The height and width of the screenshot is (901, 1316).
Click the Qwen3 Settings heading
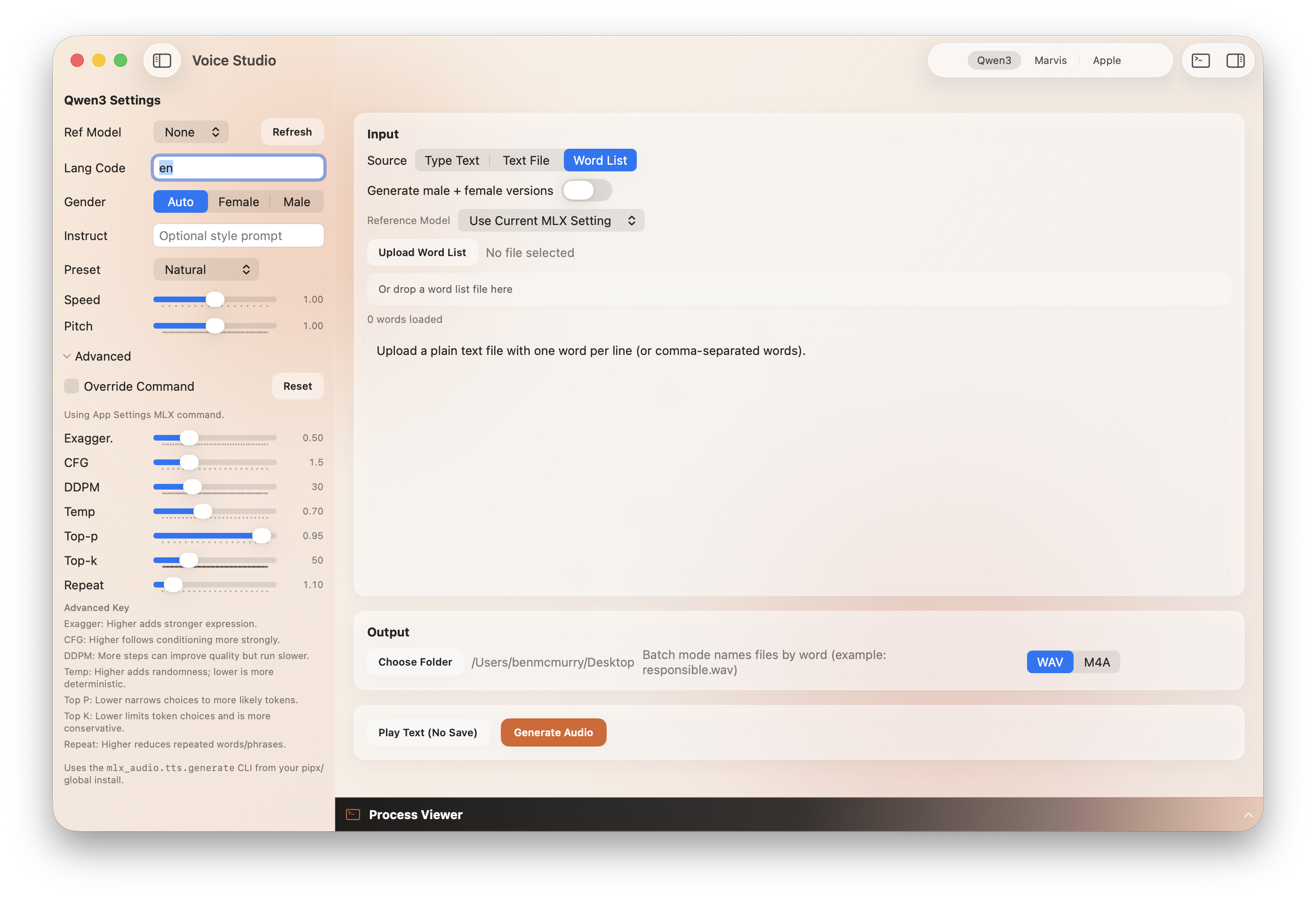112,100
